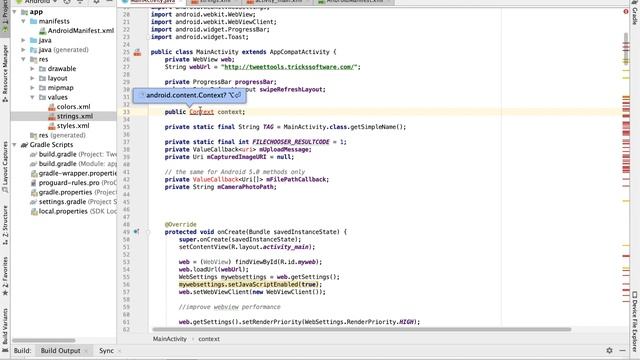The width and height of the screenshot is (640, 360).
Task: Click the FILECHOOSER_RESULTCODE constant
Action: pos(291,142)
